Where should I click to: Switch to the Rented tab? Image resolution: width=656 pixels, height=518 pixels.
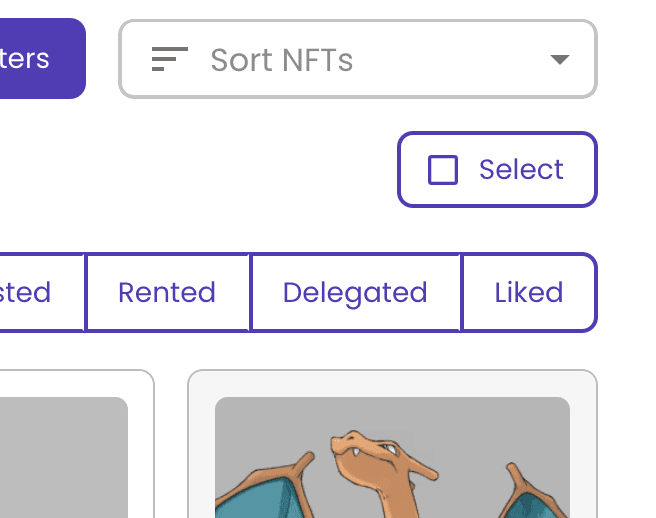[167, 292]
